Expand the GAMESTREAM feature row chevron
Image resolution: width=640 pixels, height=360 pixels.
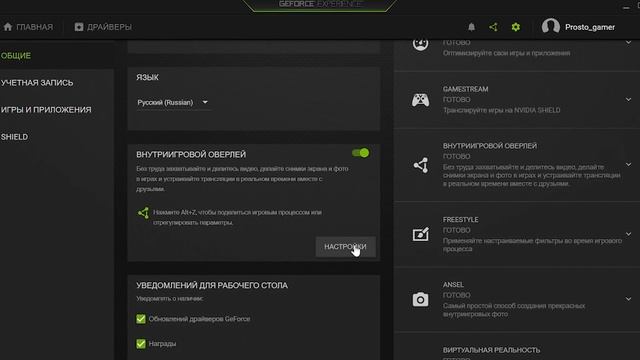(628, 100)
